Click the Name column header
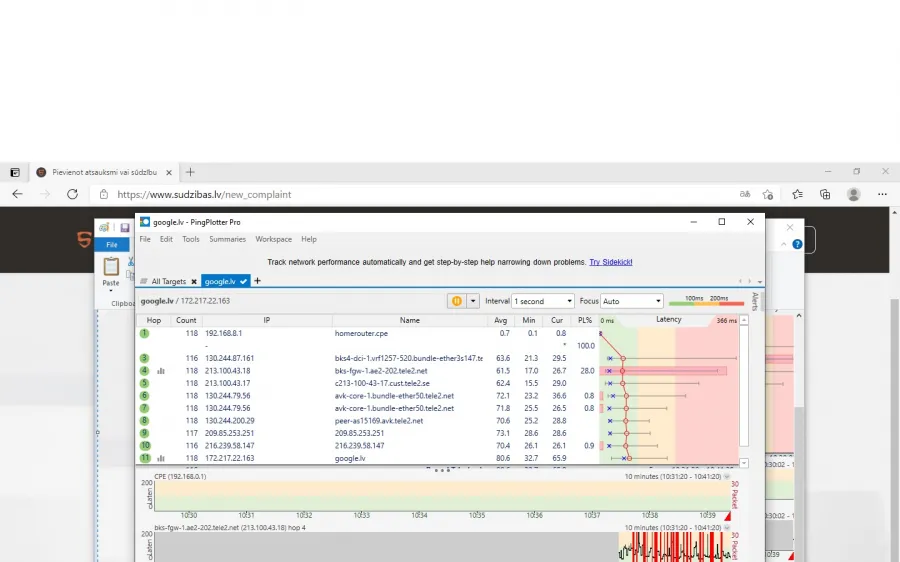900x562 pixels. 410,320
